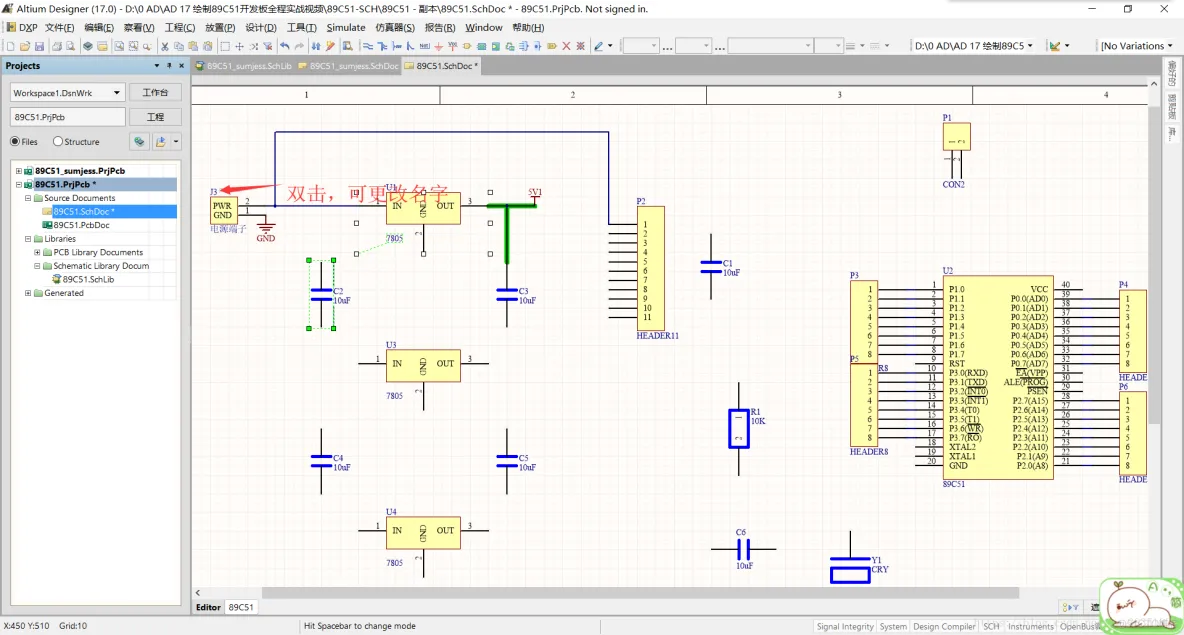Open the Simulate menu
This screenshot has width=1184, height=635.
(x=346, y=27)
